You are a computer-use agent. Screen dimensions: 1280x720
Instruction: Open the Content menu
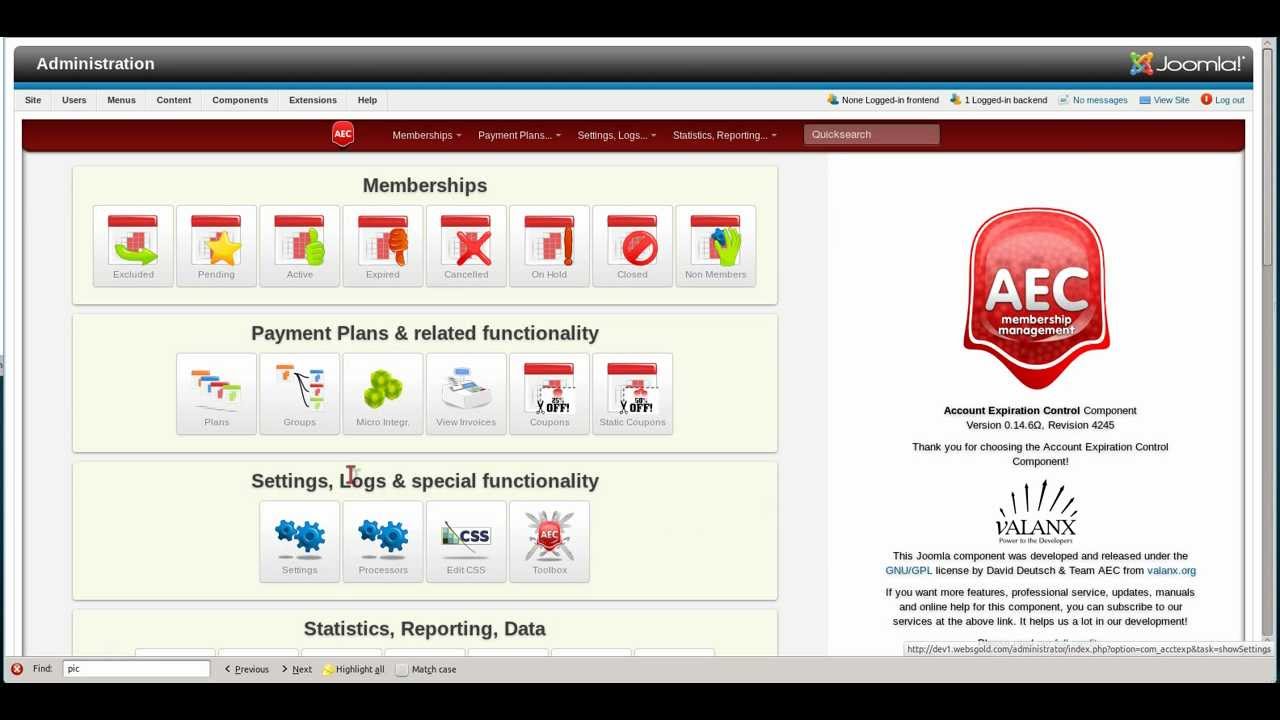click(173, 100)
